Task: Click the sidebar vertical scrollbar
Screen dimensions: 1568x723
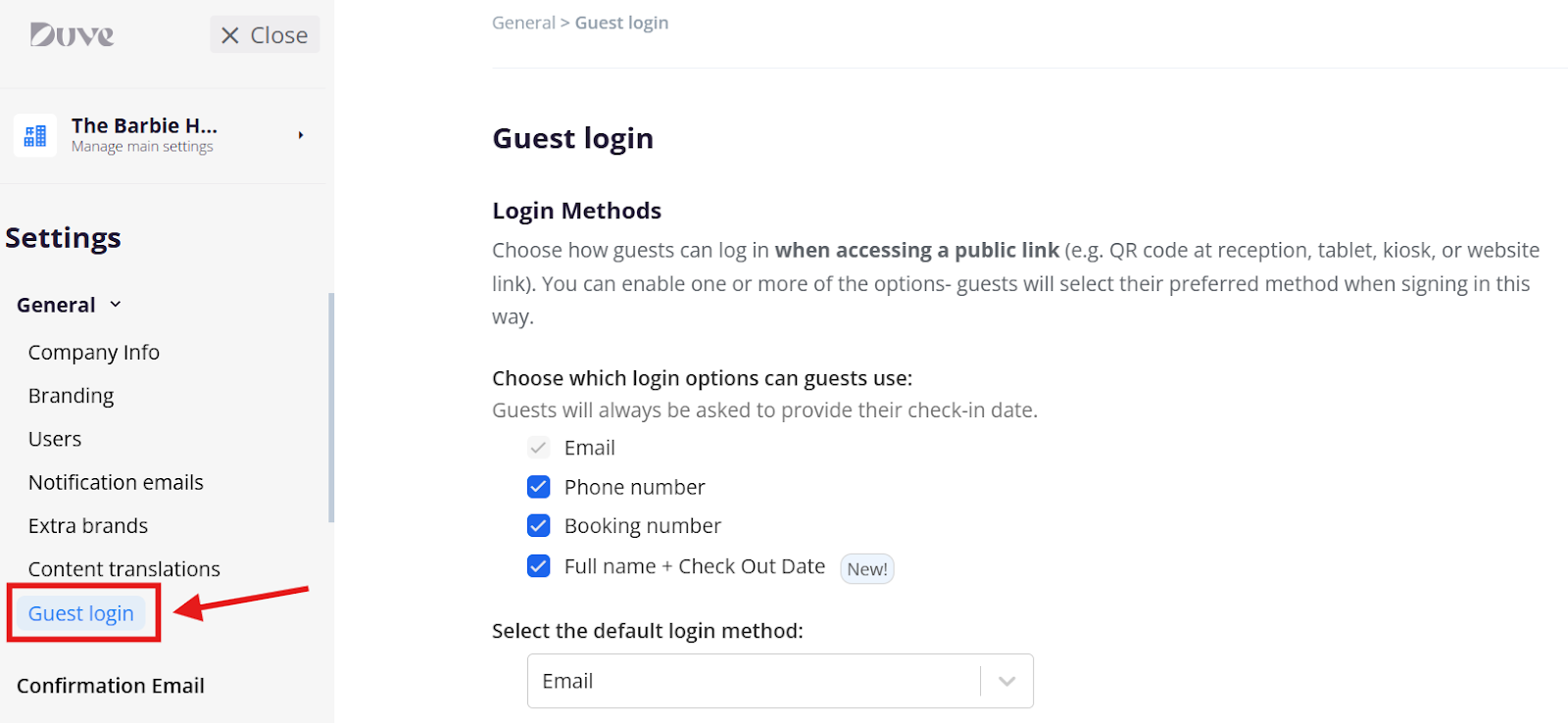Action: tap(331, 408)
